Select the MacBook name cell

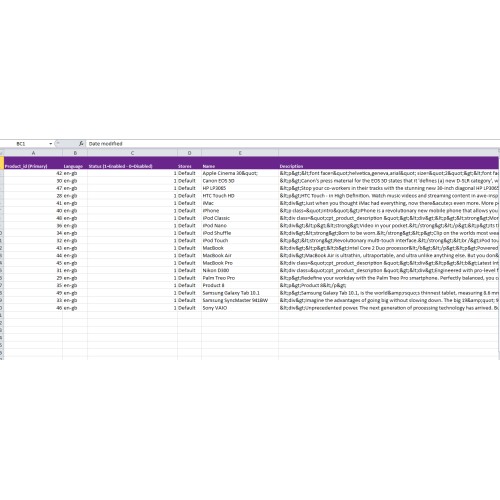coord(240,248)
